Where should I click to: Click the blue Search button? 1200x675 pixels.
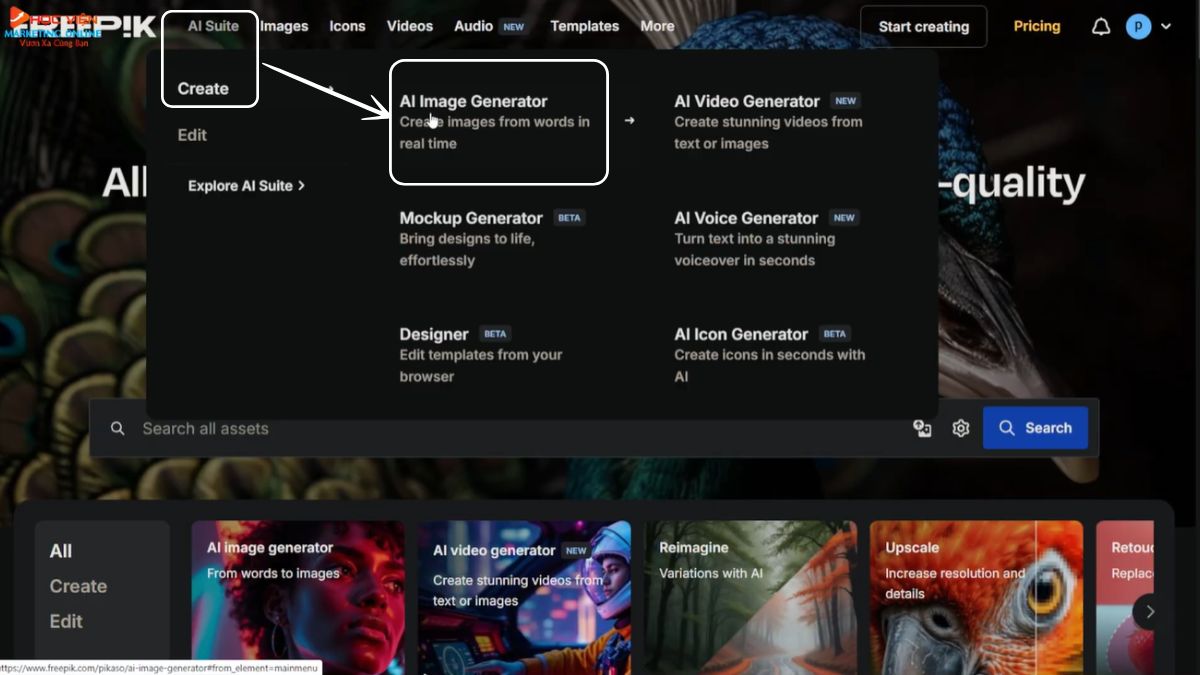1035,428
